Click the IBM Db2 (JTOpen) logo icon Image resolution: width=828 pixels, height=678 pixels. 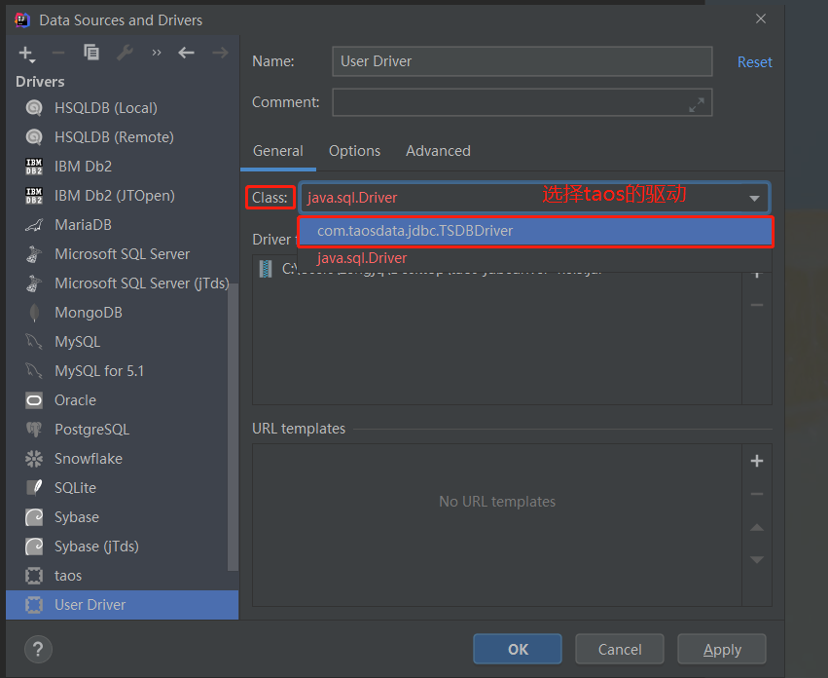(34, 195)
